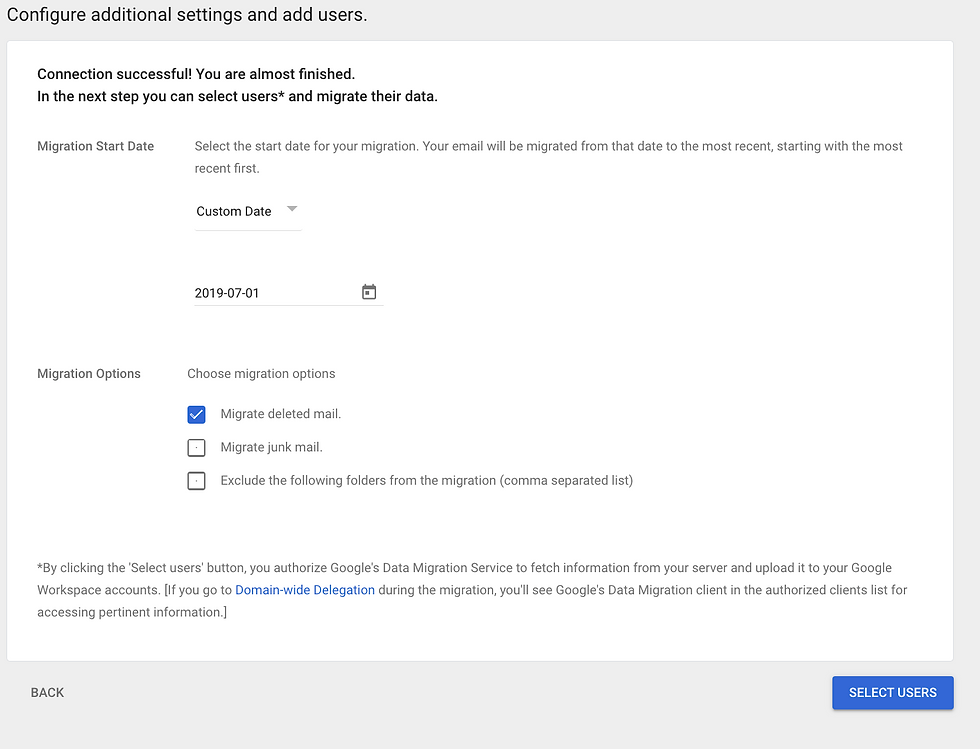Check the Exclude following folders checkbox
This screenshot has height=749, width=980.
(x=196, y=481)
